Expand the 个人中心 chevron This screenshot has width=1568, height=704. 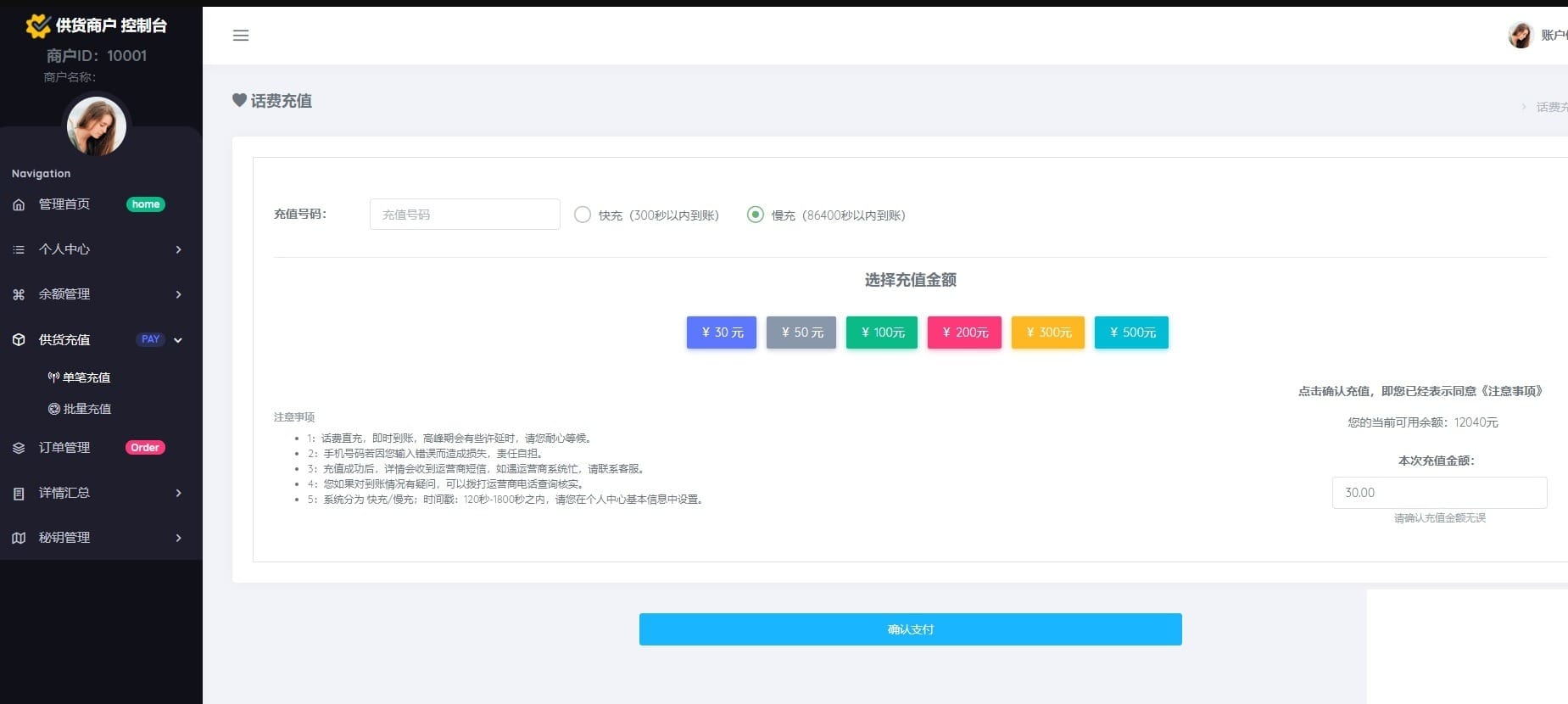pos(178,249)
